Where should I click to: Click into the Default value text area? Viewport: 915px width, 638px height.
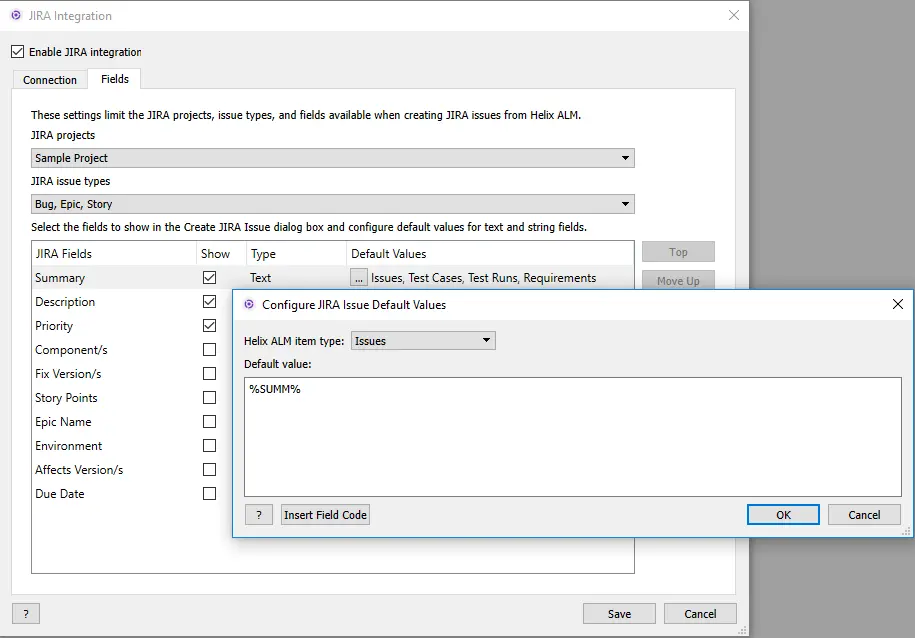click(572, 437)
